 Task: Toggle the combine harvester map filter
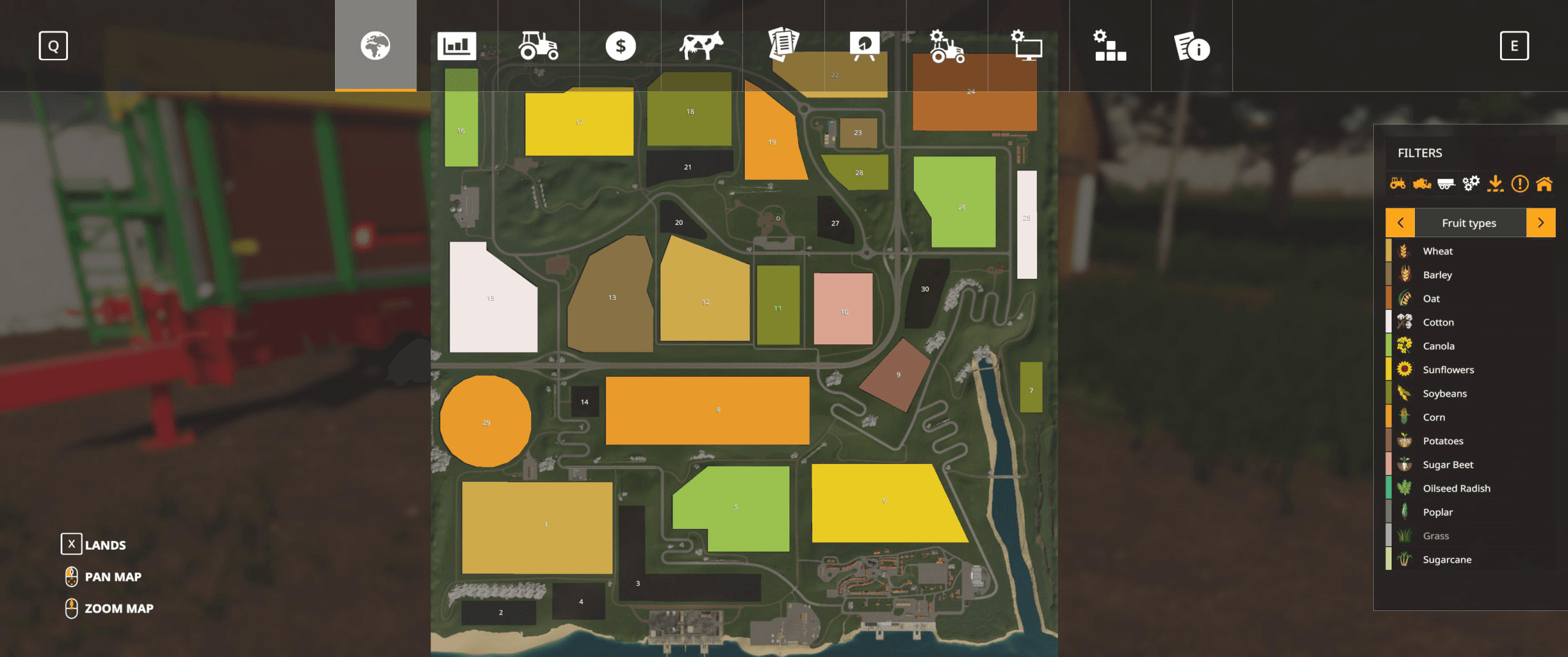[x=1422, y=183]
